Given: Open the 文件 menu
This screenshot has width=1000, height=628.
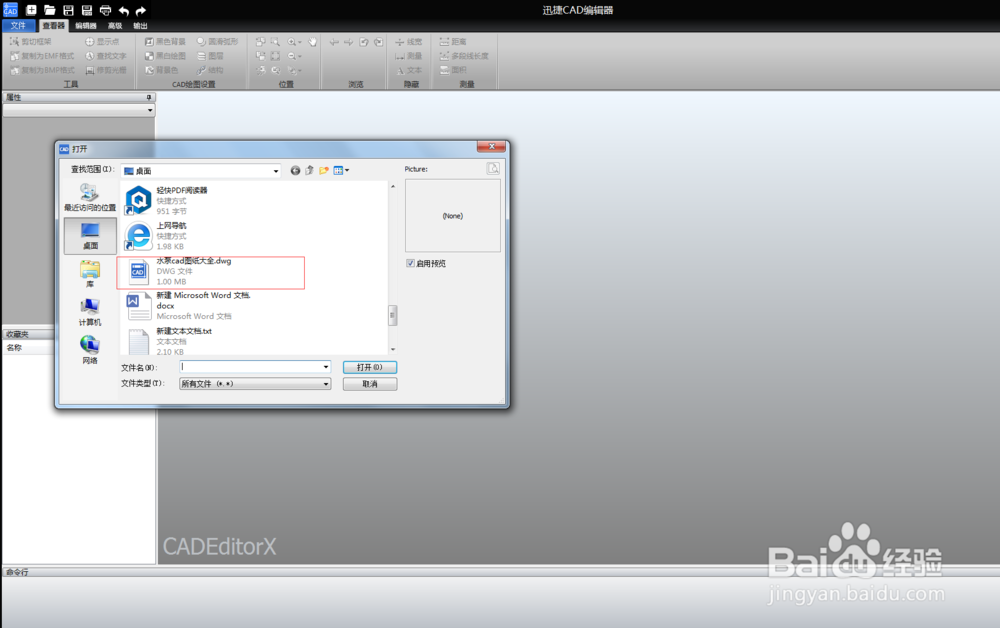Looking at the screenshot, I should 18,26.
